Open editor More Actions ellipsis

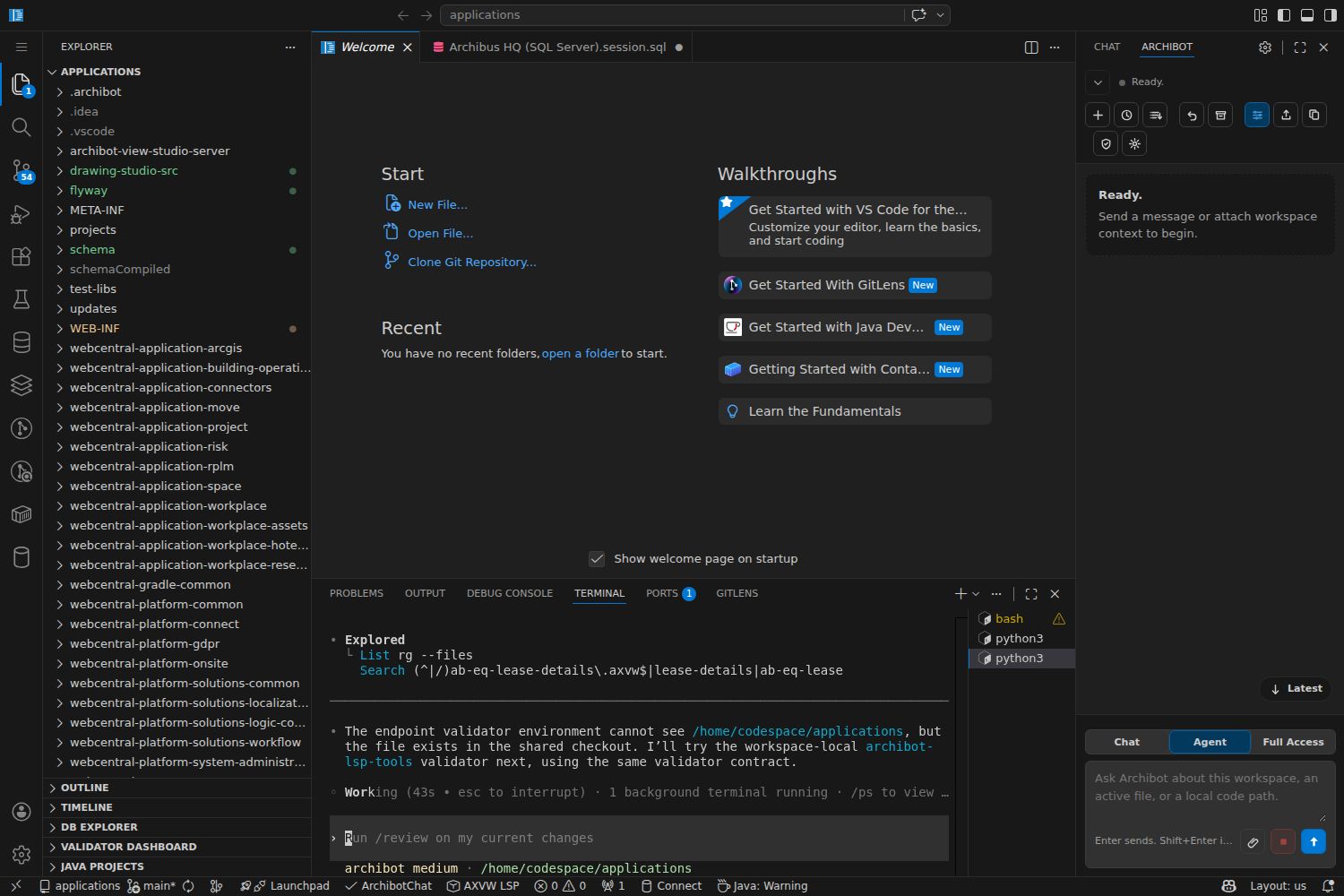1055,47
